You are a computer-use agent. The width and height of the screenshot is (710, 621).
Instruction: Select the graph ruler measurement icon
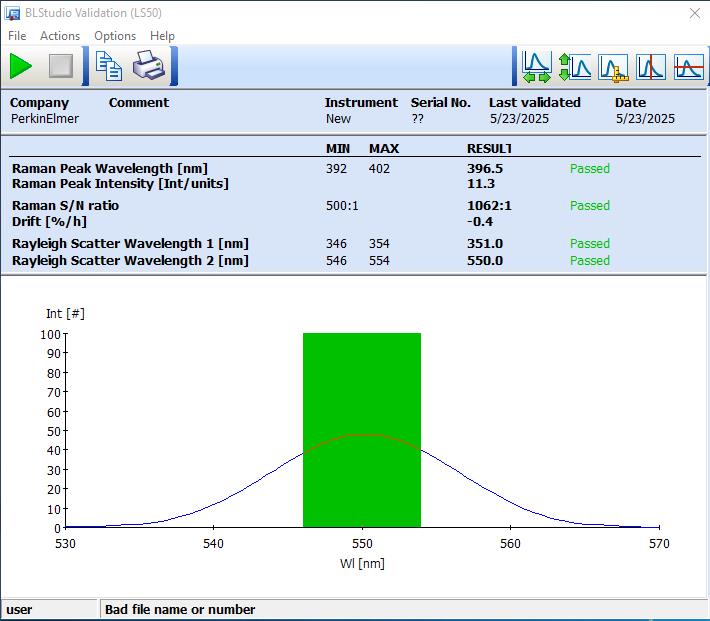click(x=613, y=67)
